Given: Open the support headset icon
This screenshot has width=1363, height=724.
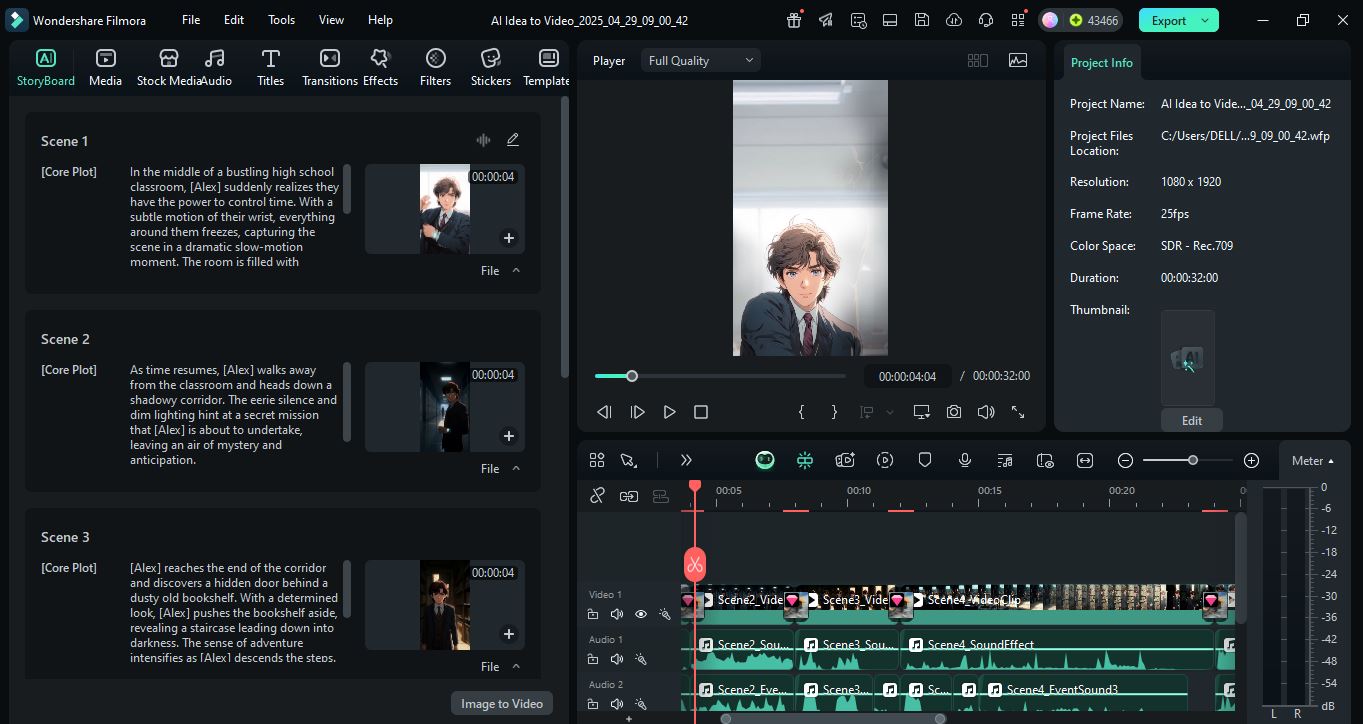Looking at the screenshot, I should click(986, 20).
